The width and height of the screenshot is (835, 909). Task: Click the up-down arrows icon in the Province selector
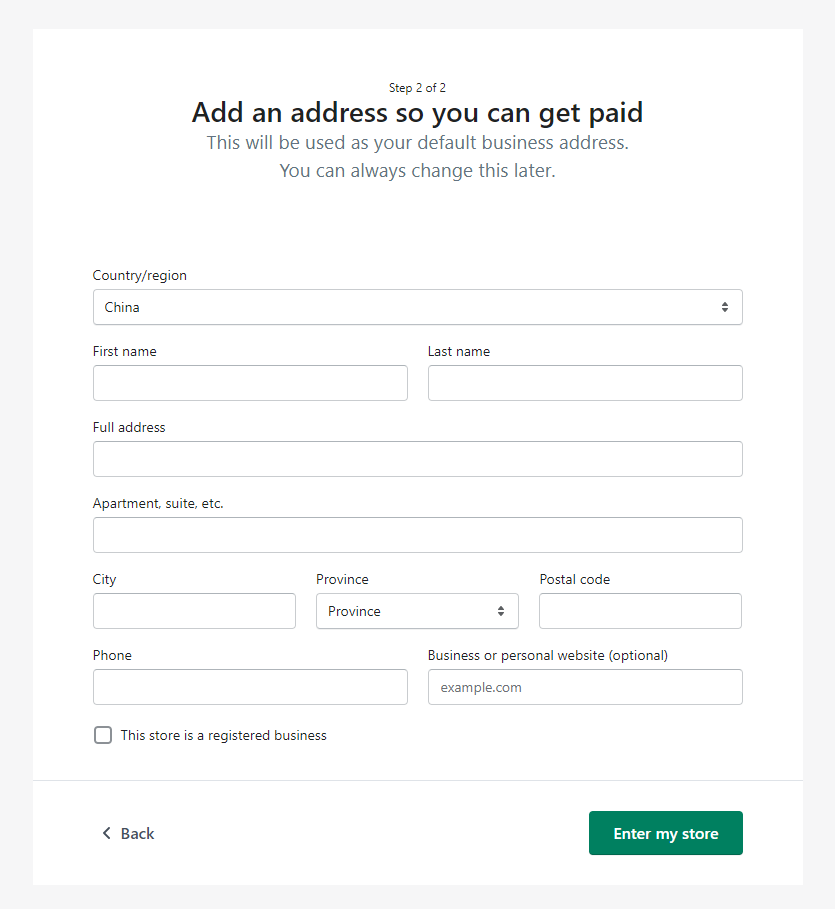coord(500,611)
